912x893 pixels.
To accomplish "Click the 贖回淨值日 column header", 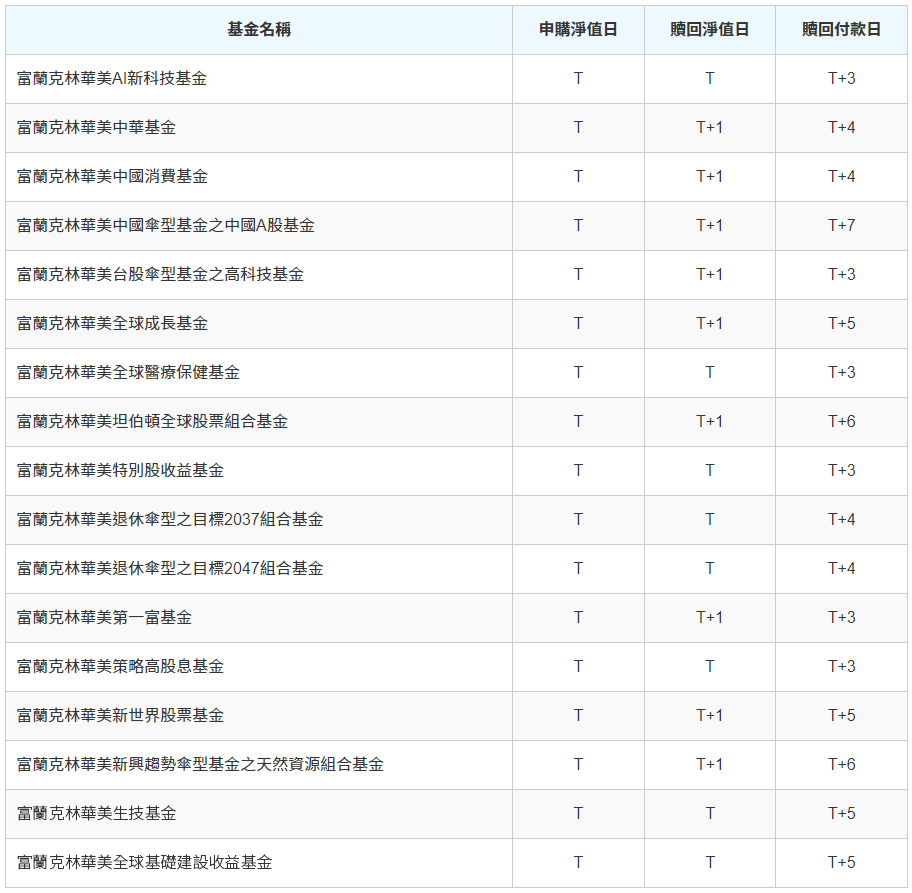I will pyautogui.click(x=710, y=29).
